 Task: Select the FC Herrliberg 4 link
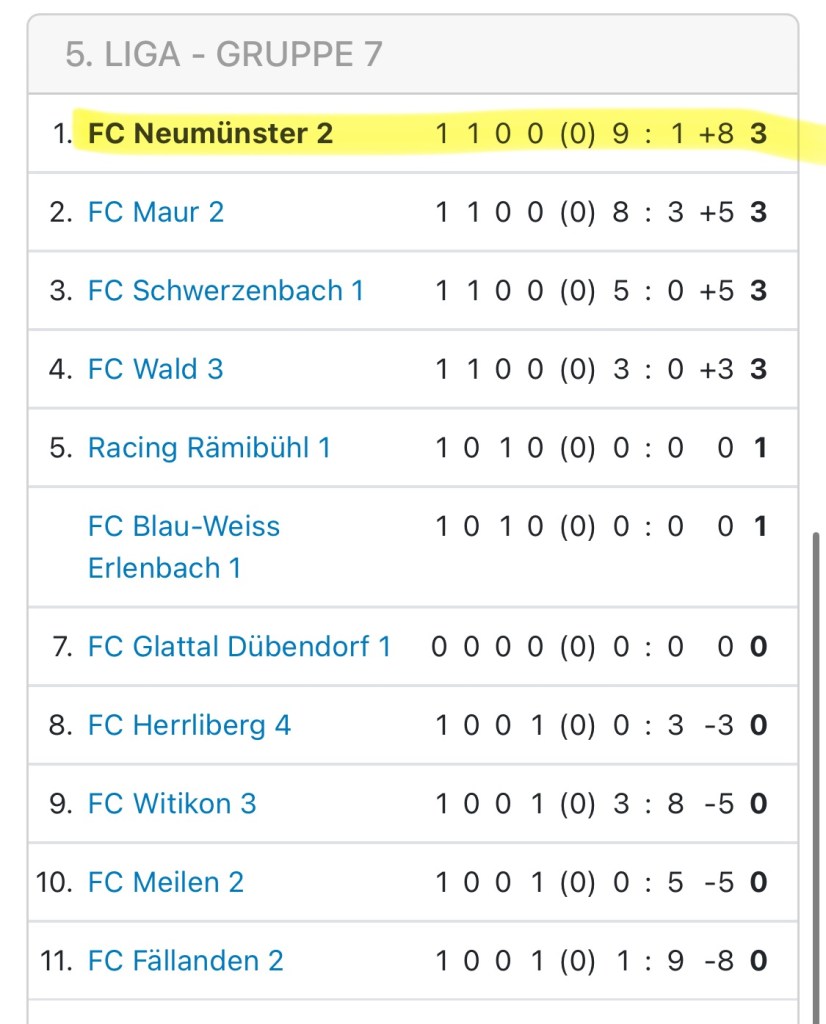(189, 725)
